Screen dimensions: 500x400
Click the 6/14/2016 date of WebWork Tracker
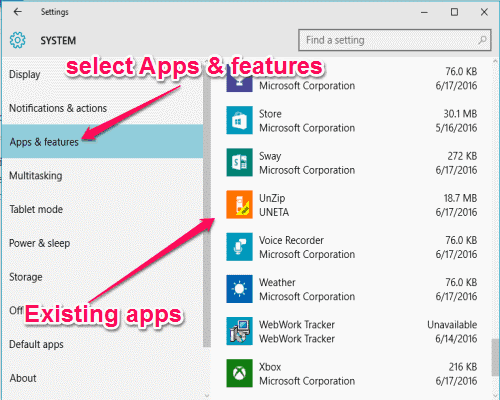[x=456, y=339]
